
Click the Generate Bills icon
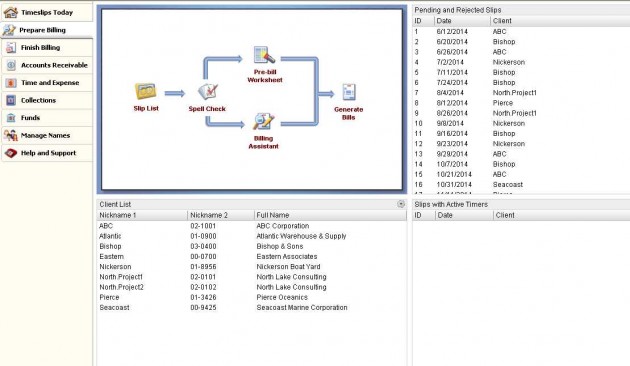[x=349, y=92]
